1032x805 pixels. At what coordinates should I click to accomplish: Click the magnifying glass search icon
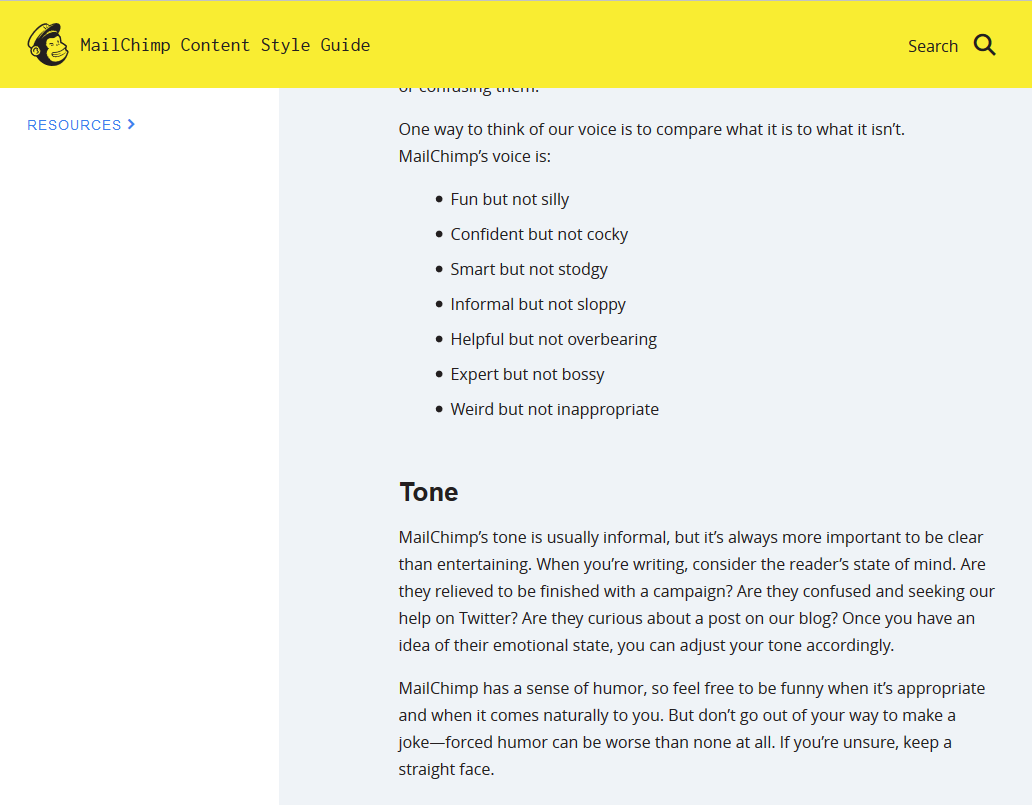pos(985,45)
